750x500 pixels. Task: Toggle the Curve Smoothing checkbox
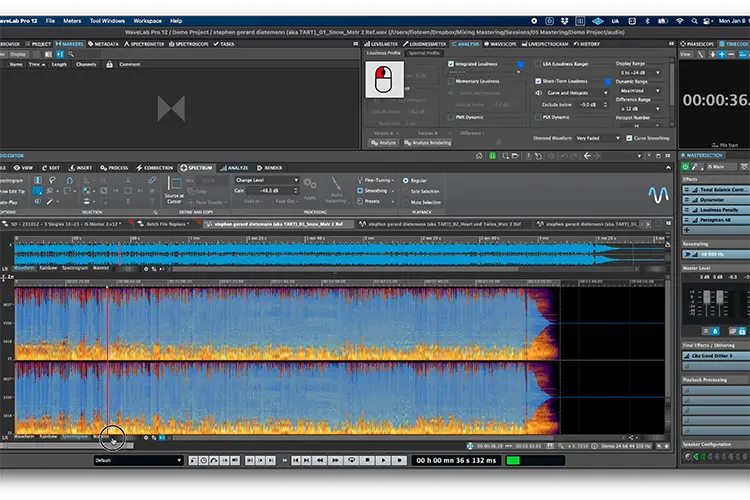click(x=629, y=138)
